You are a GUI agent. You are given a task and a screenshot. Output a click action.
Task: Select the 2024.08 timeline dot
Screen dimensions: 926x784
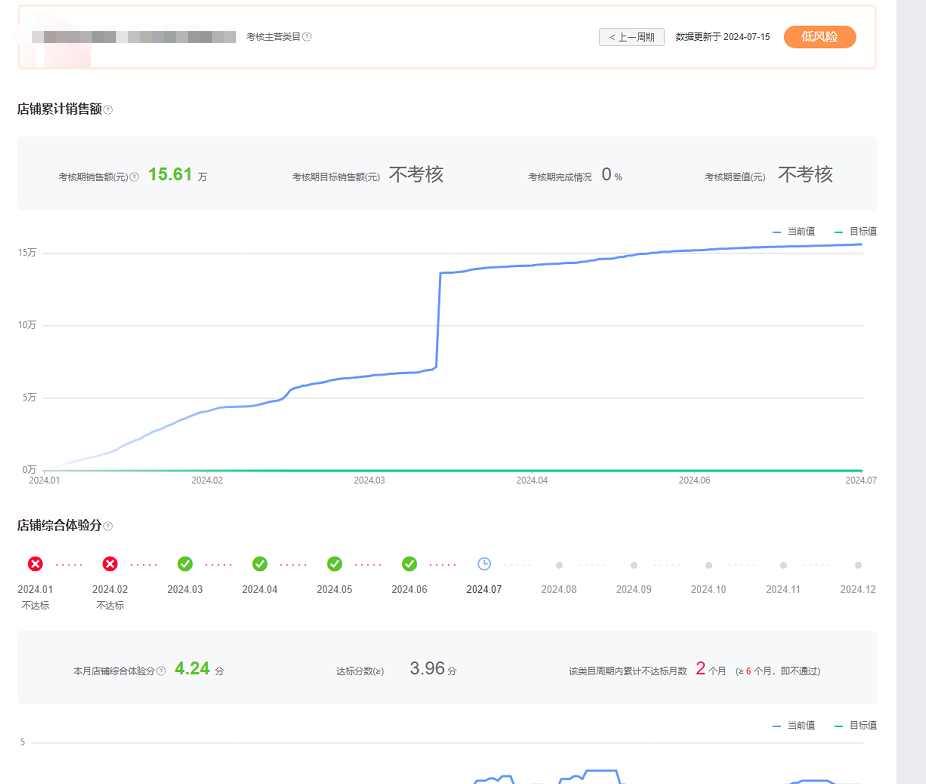click(559, 565)
